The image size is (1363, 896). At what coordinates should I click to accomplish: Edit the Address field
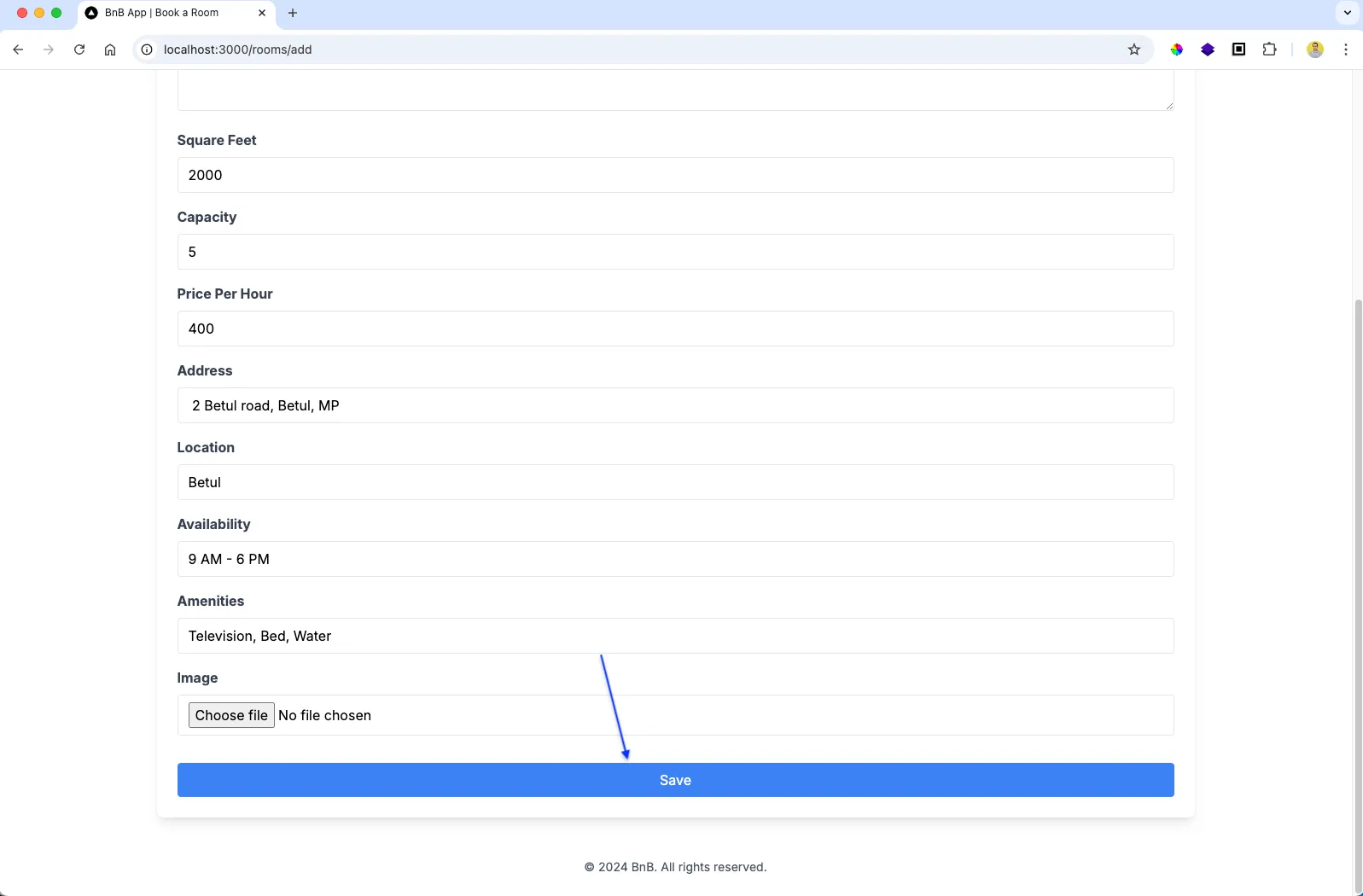(x=675, y=405)
